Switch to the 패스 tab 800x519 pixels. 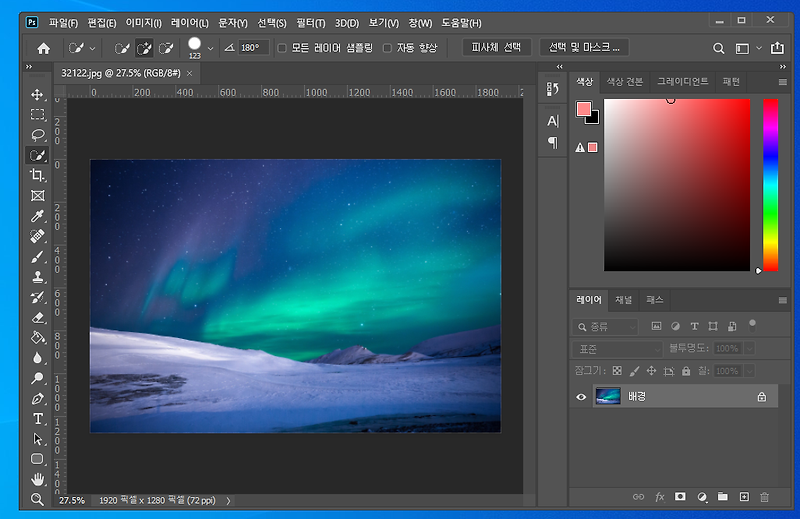pyautogui.click(x=655, y=300)
